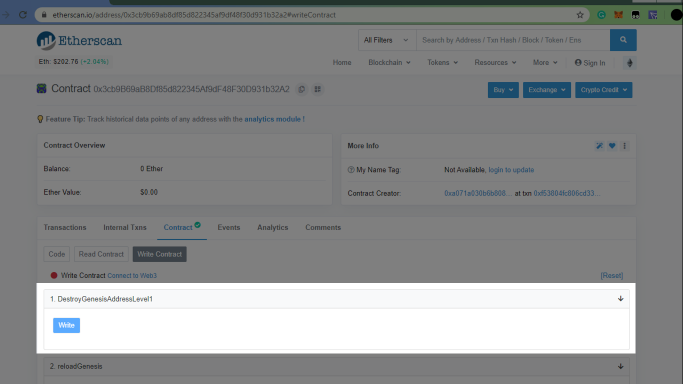Screen dimensions: 683x384
Task: Click the My Name Tag help question icon
Action: (x=351, y=170)
